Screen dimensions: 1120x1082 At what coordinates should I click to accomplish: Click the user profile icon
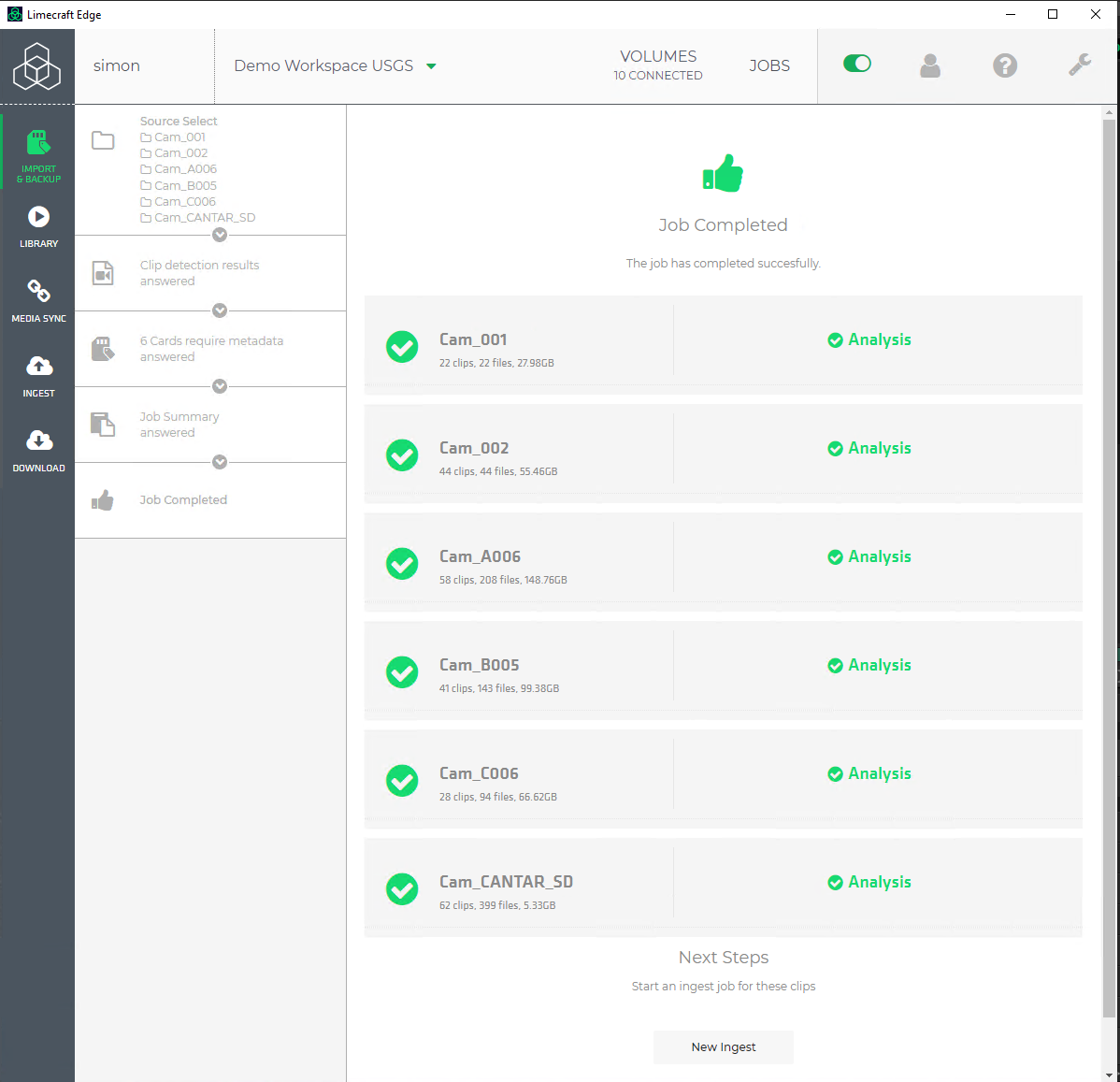(930, 65)
